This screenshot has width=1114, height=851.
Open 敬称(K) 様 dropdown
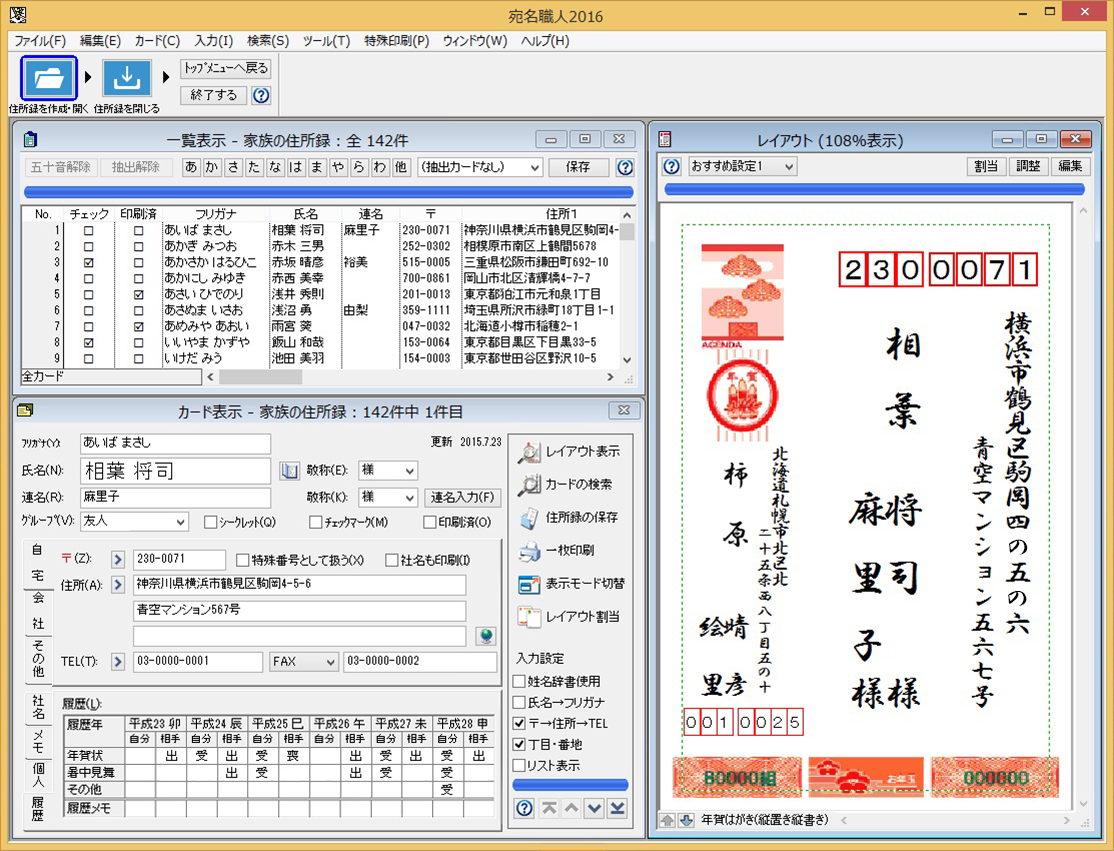[388, 497]
